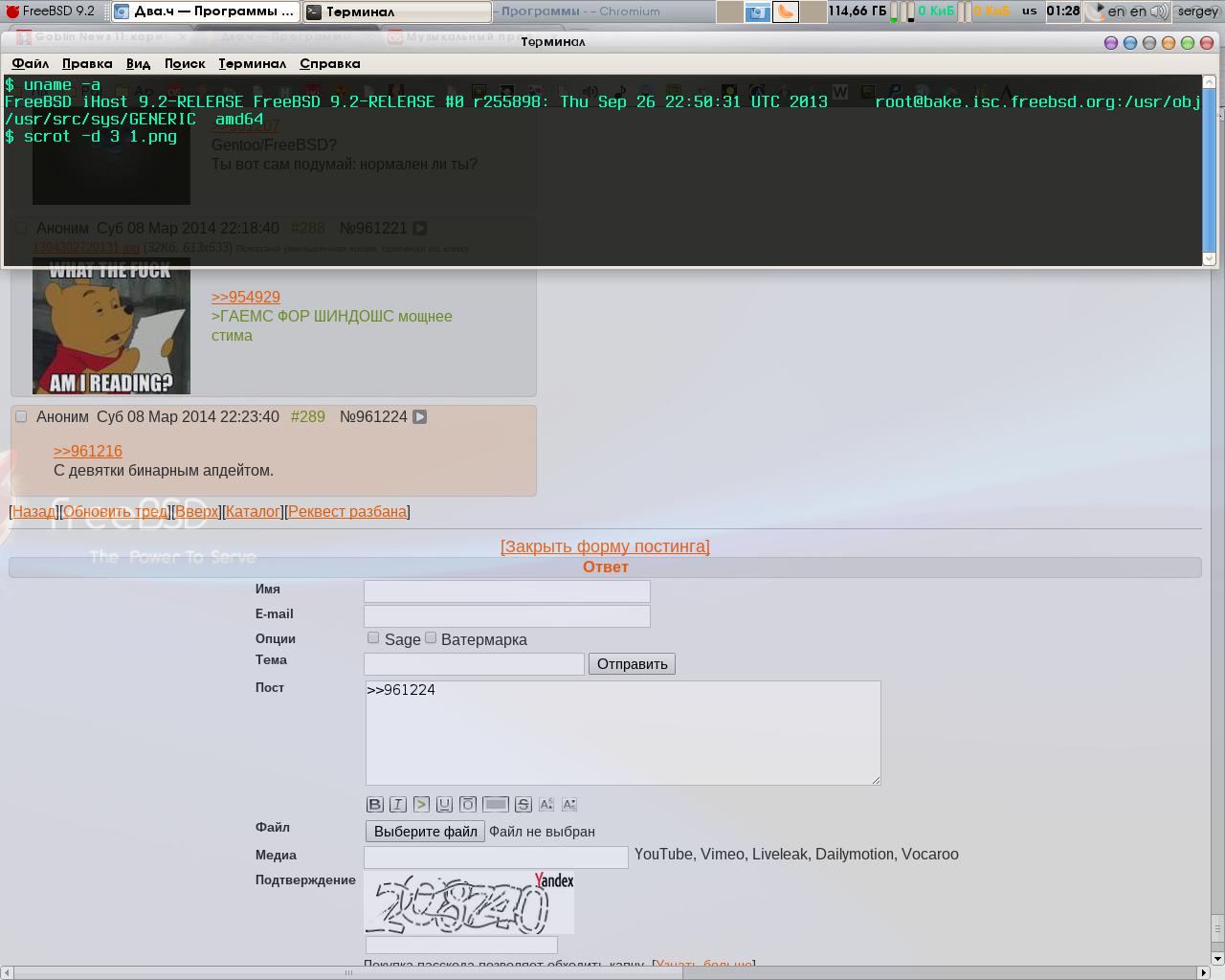
Task: Click the Реквест разбана link
Action: pyautogui.click(x=347, y=512)
